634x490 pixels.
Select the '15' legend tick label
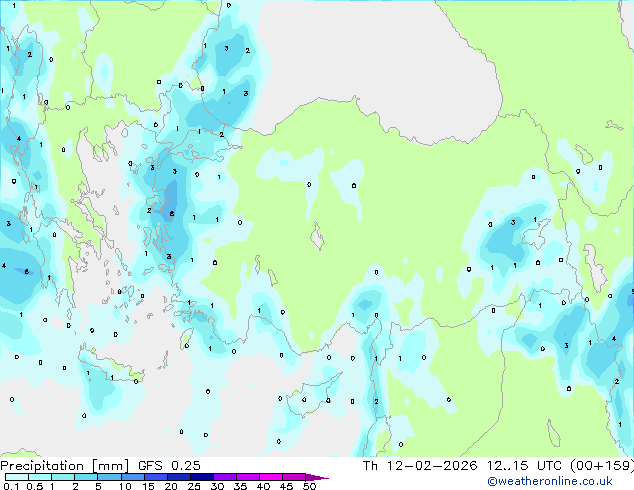click(x=148, y=486)
